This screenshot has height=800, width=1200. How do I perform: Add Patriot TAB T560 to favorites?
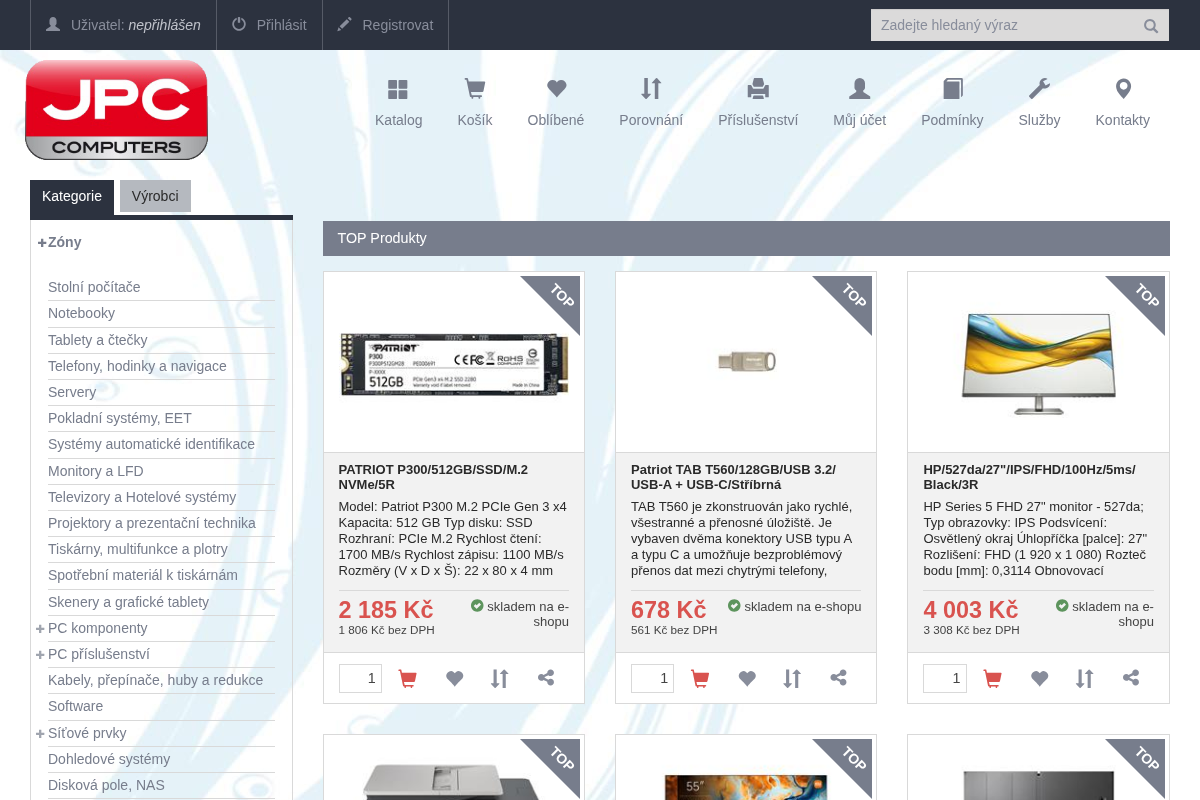click(747, 679)
